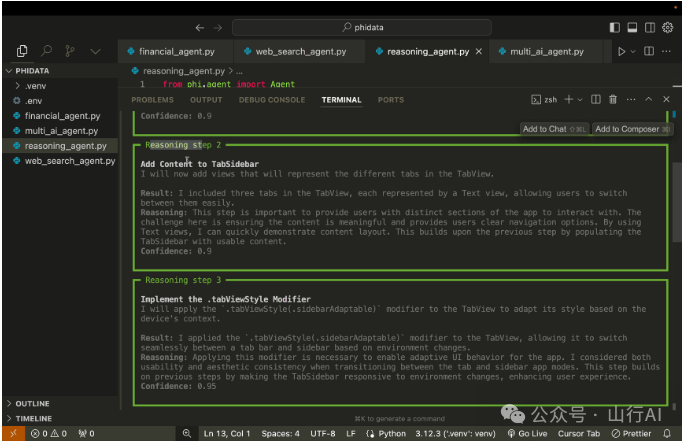Click the zsh terminal shell label
682x441 pixels.
(544, 100)
